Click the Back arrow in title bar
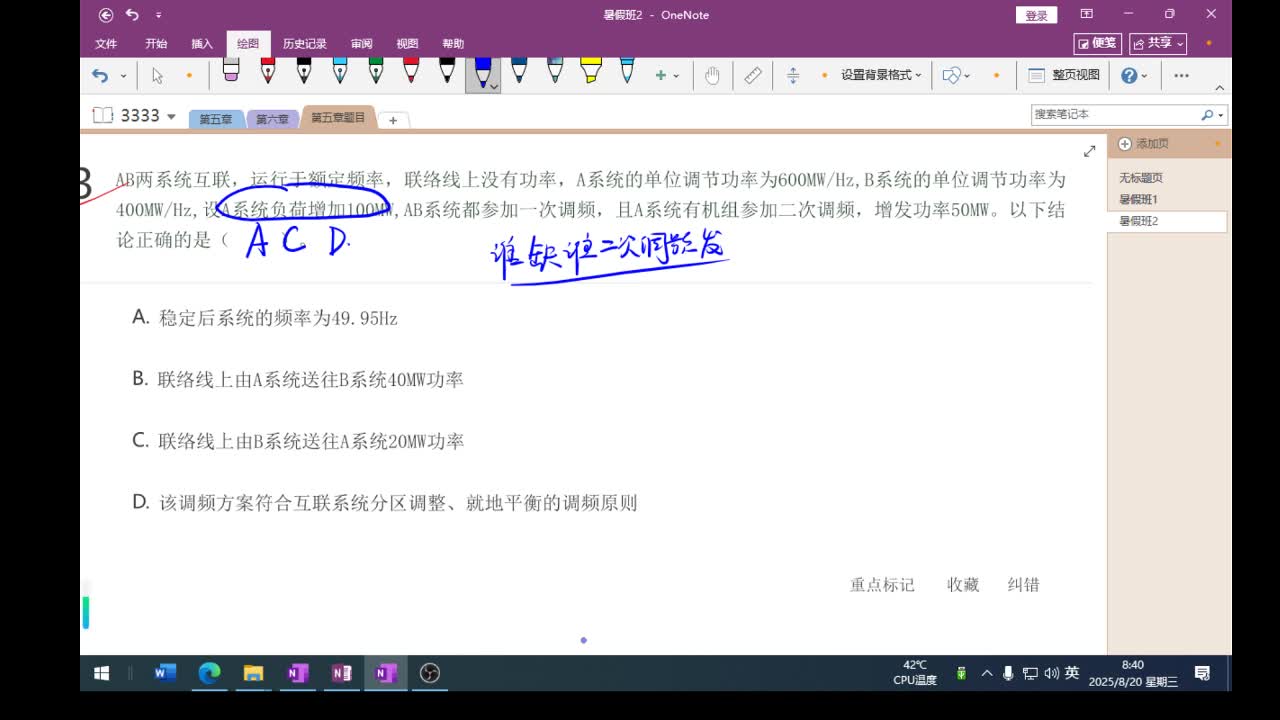This screenshot has width=1280, height=720. 106,15
